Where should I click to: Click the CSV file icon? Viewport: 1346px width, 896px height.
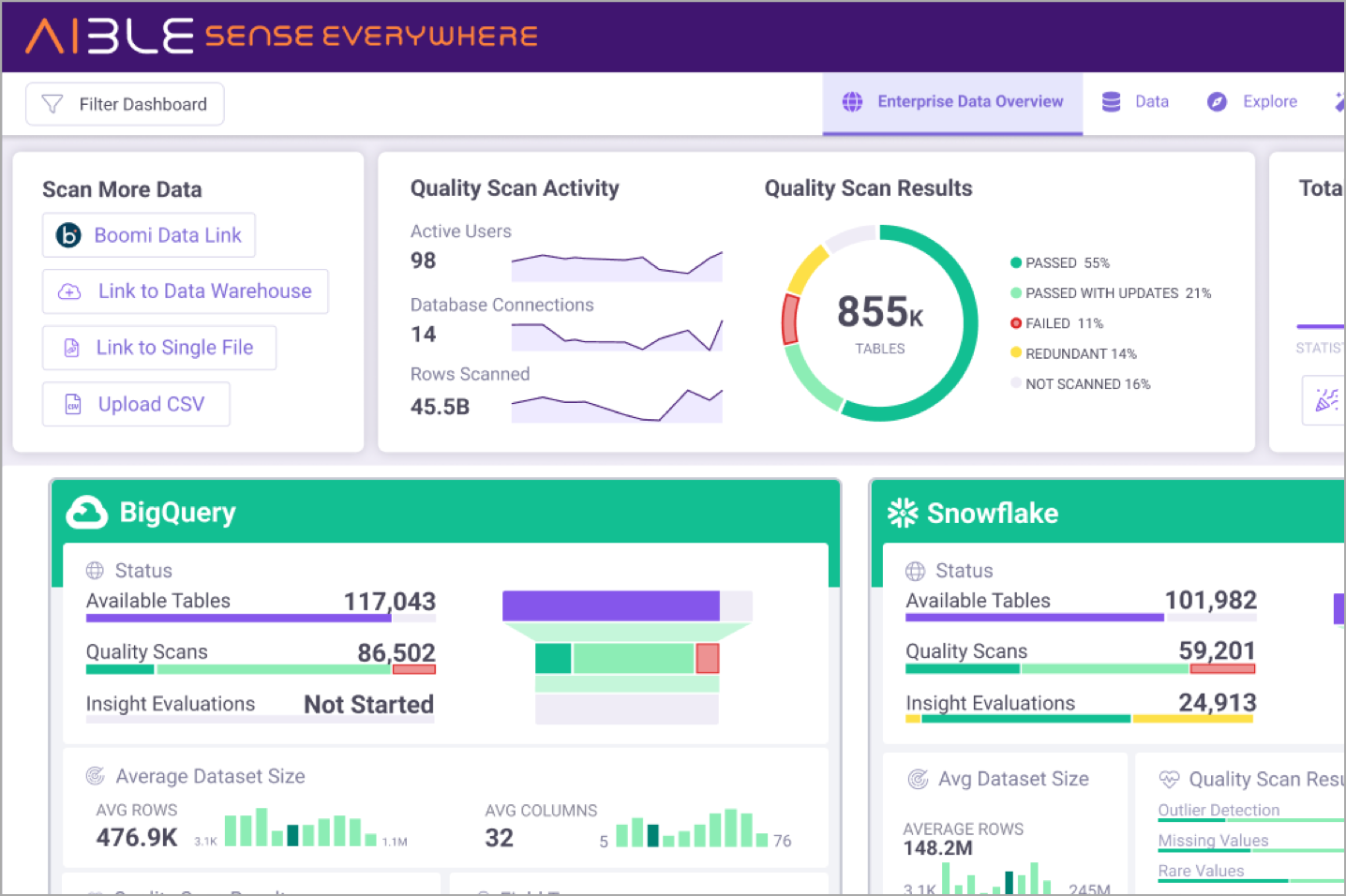pyautogui.click(x=72, y=404)
